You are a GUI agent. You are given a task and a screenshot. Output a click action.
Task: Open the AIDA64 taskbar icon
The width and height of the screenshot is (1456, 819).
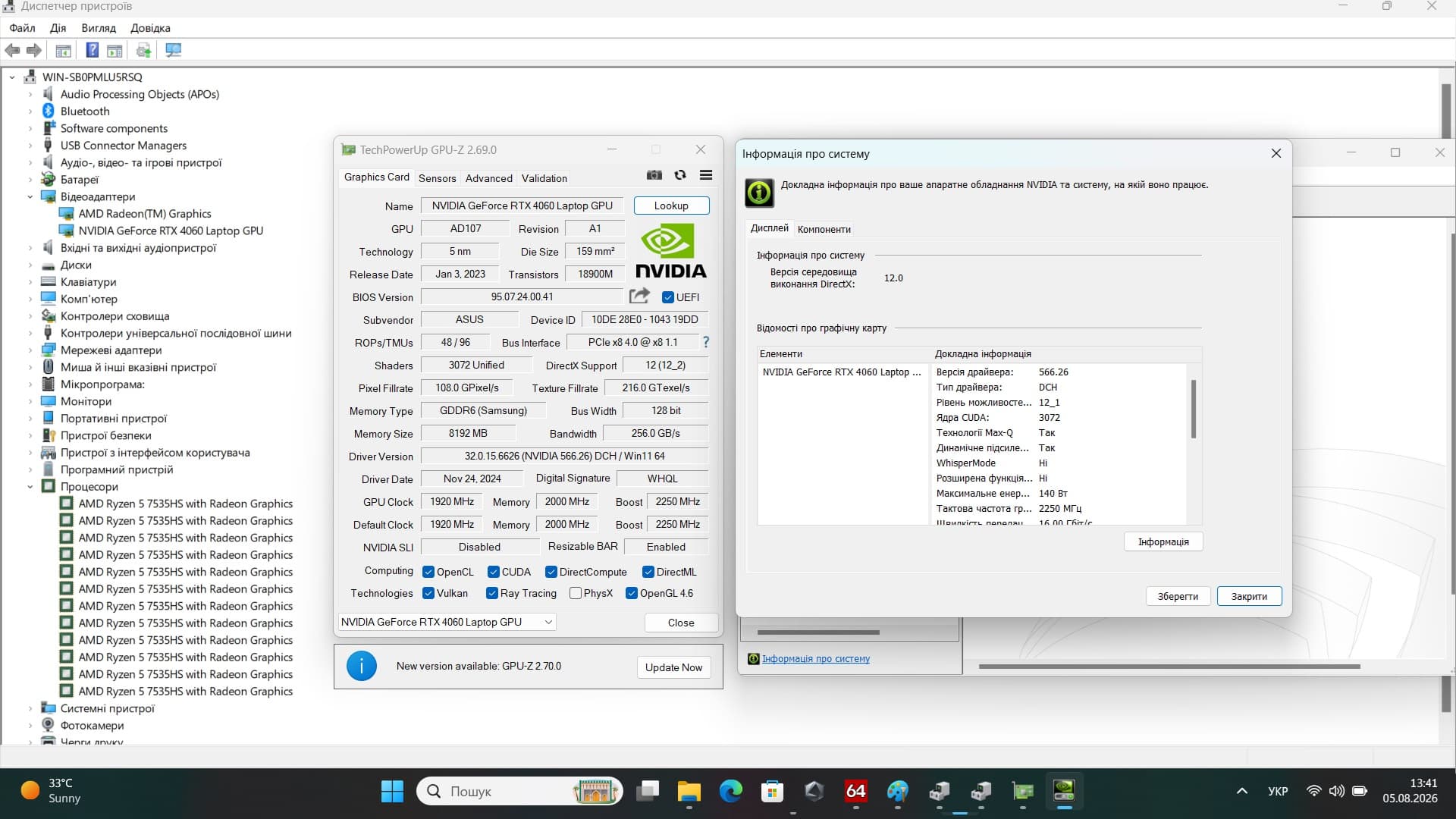[x=856, y=792]
